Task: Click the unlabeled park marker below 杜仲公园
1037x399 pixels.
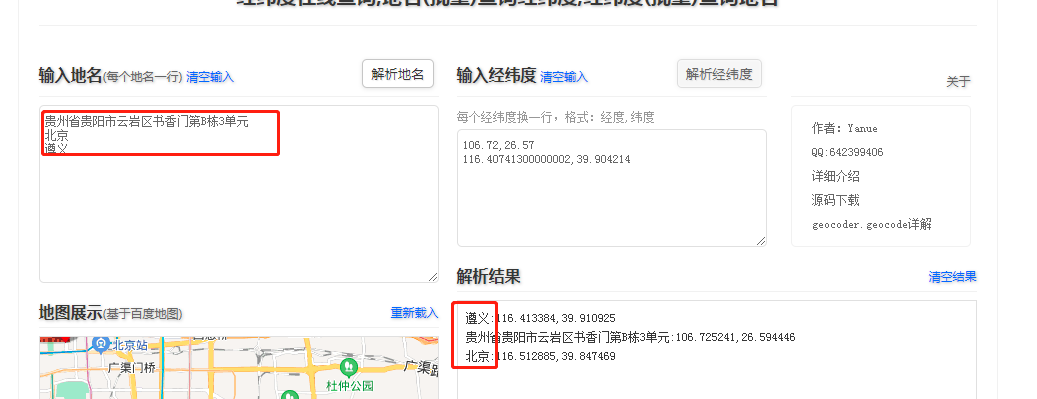Action: [x=289, y=396]
